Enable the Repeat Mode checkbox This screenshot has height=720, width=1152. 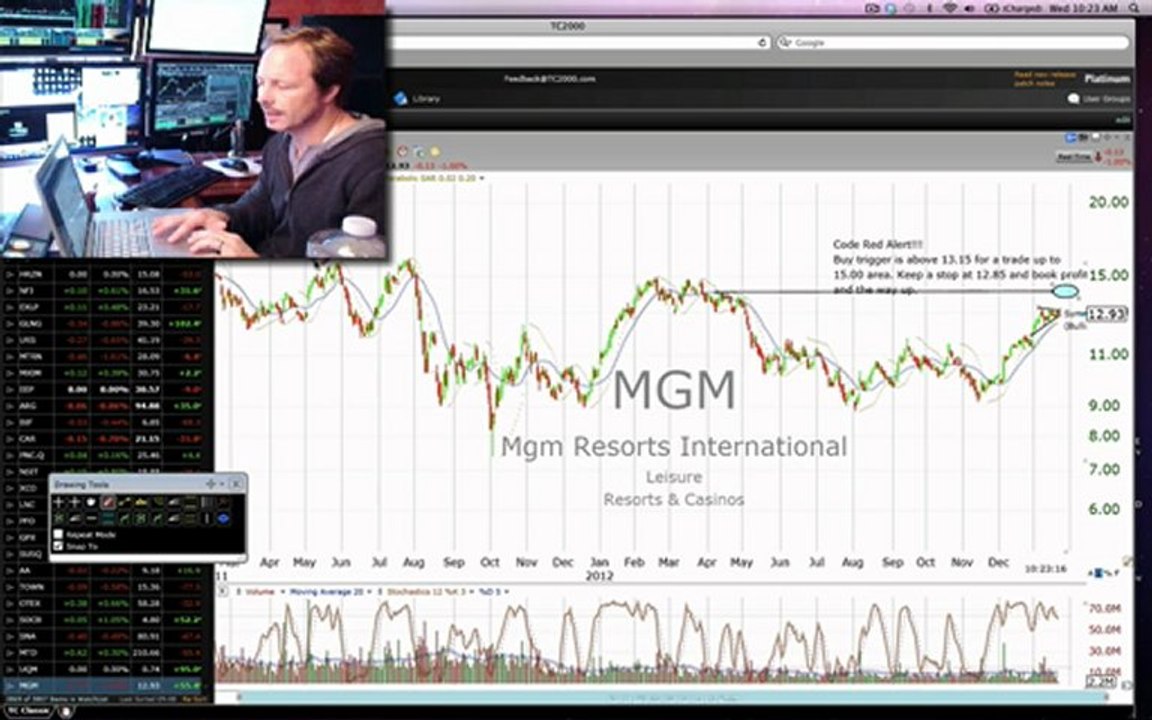(x=58, y=534)
